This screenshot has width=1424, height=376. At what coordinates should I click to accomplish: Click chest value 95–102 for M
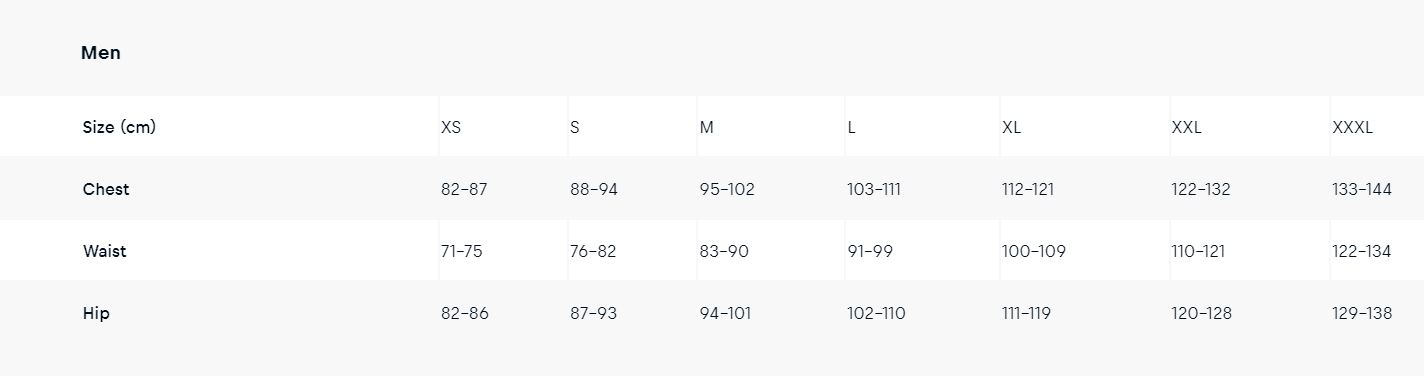727,190
